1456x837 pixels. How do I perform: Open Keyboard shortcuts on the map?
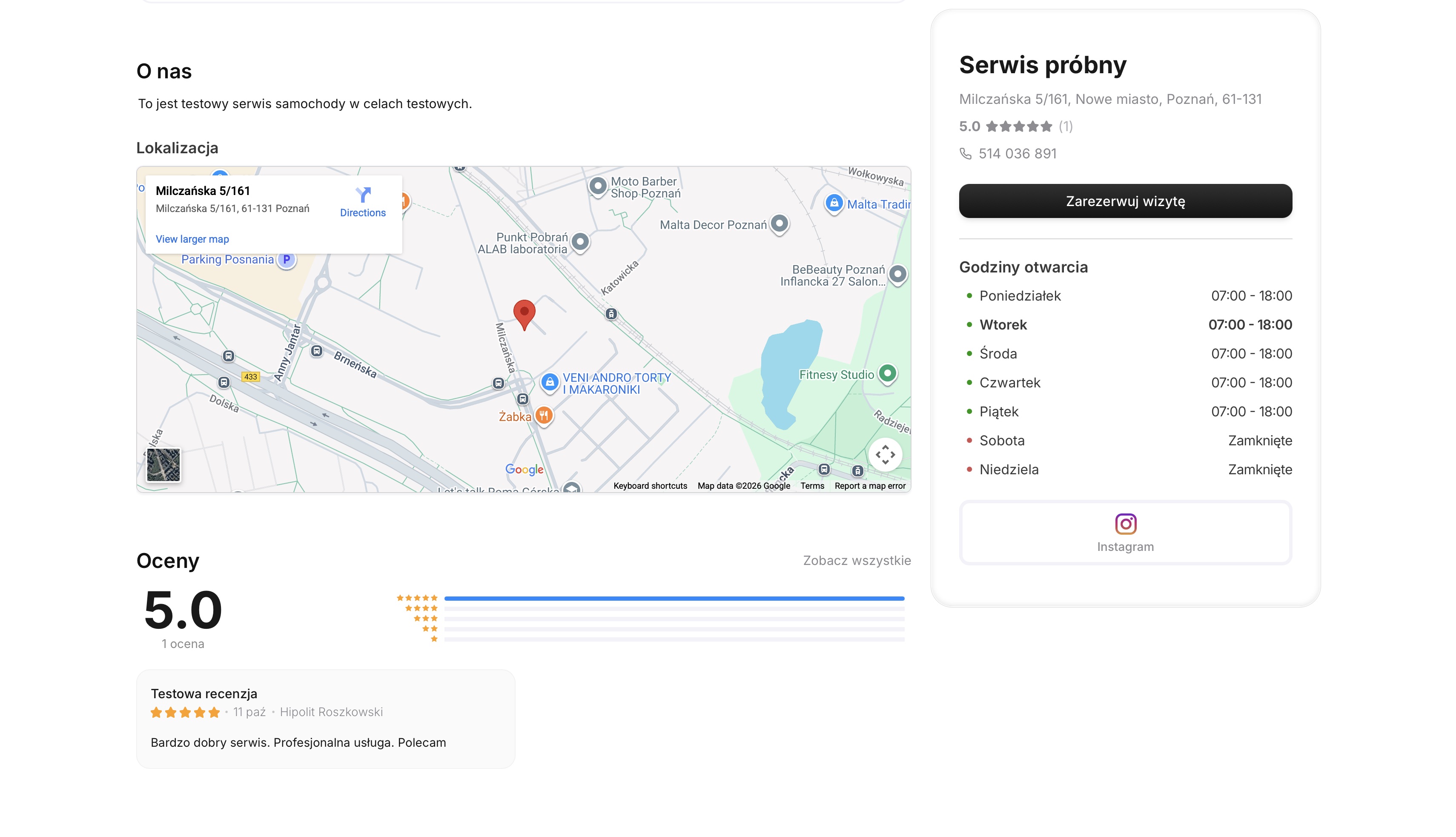click(650, 486)
